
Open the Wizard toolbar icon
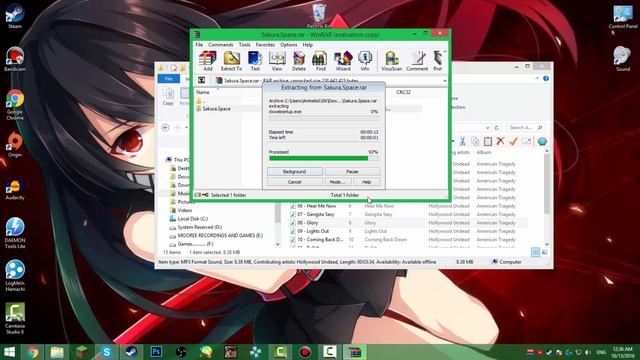[x=343, y=61]
